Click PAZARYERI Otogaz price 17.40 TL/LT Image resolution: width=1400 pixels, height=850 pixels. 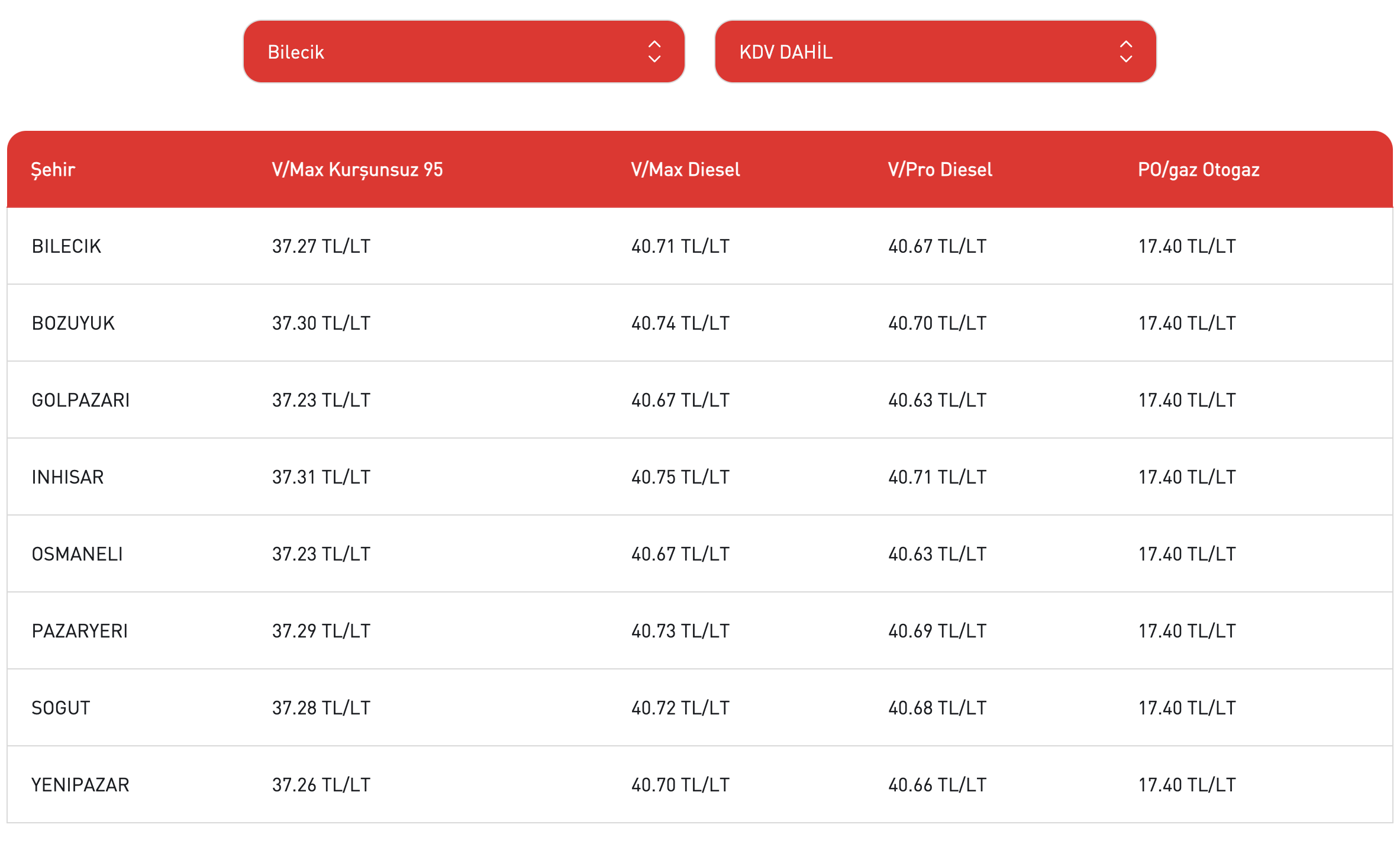coord(1187,631)
